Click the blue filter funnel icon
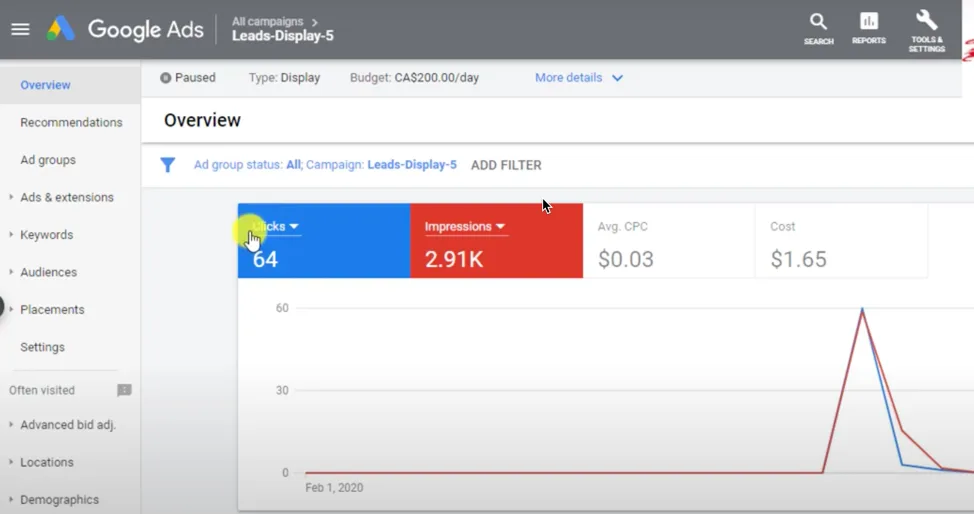 (x=168, y=165)
